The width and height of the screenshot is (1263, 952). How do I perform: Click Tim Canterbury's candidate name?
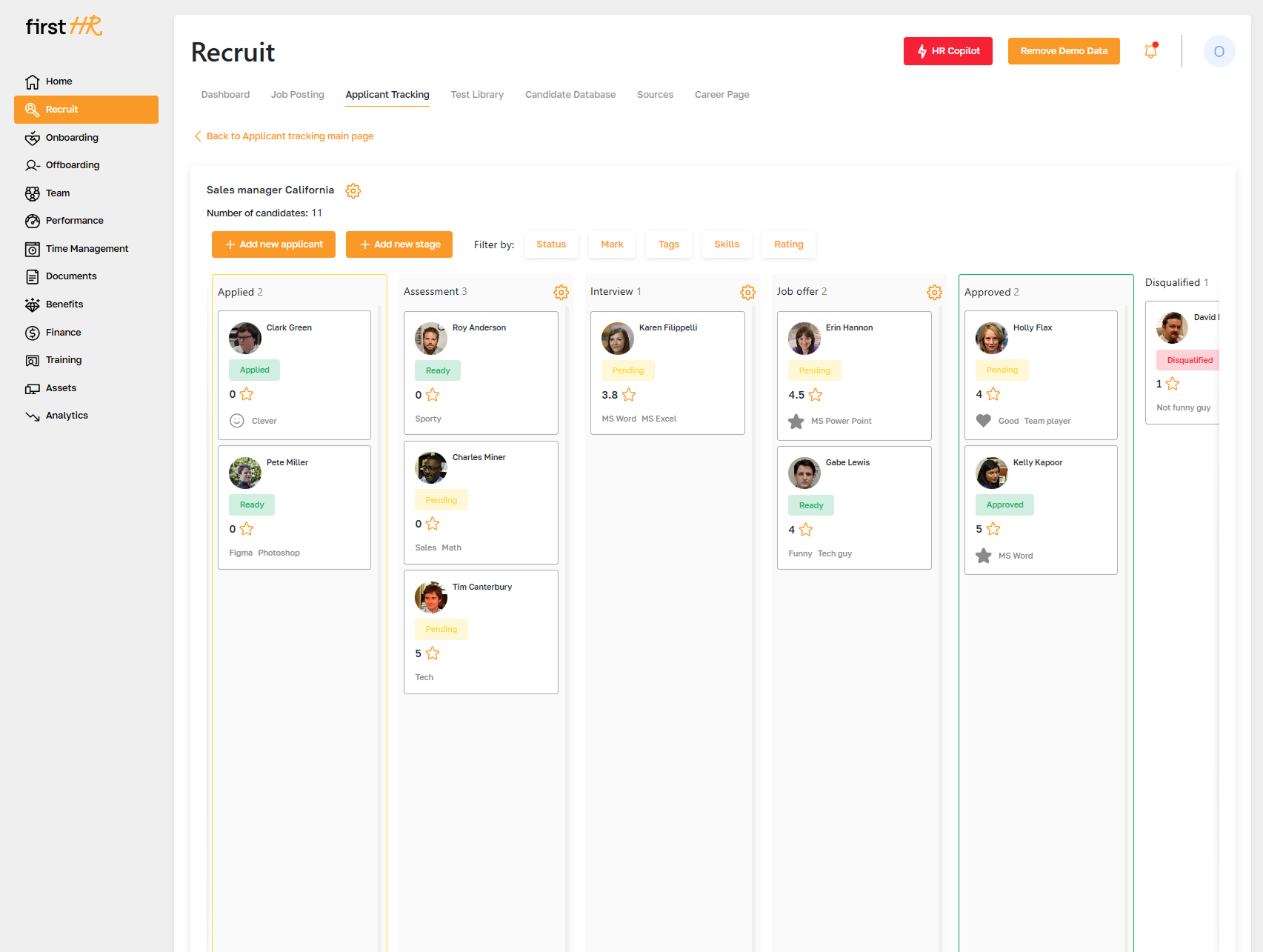click(482, 587)
